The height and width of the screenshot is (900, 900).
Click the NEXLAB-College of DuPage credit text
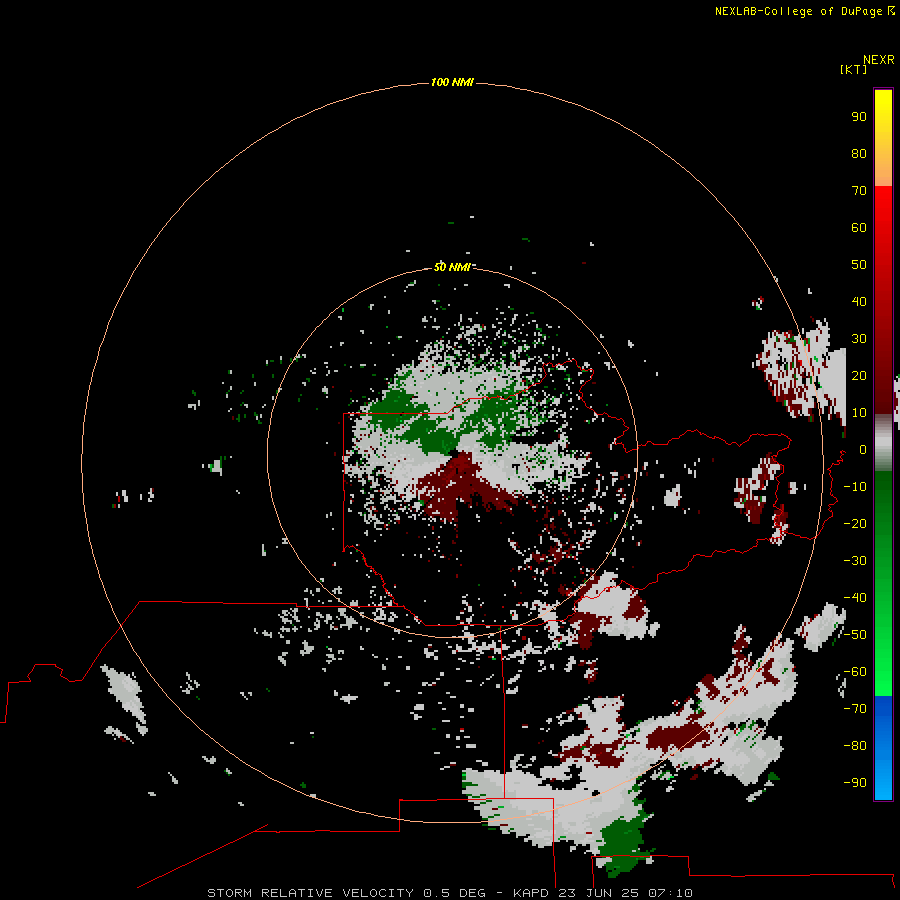(799, 11)
